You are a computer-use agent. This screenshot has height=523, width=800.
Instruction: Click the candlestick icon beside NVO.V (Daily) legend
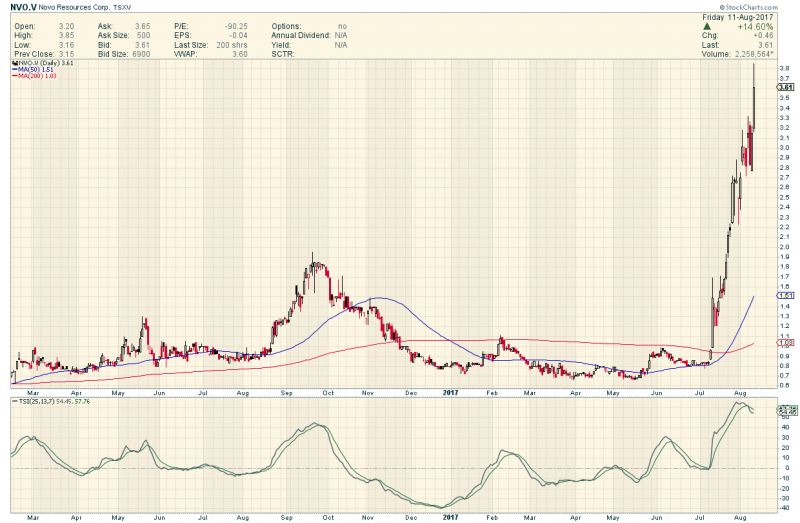coord(15,63)
